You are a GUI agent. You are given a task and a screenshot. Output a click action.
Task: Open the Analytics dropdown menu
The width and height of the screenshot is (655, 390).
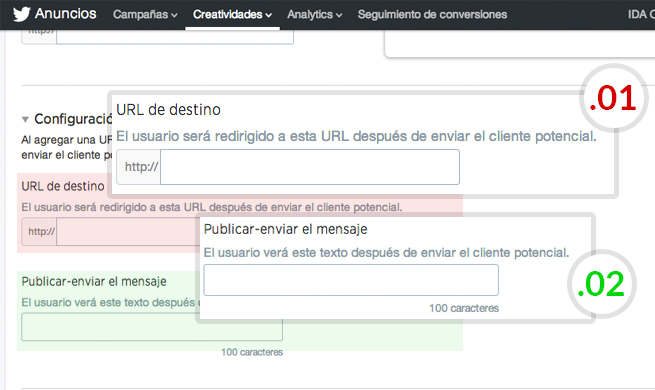pos(315,15)
